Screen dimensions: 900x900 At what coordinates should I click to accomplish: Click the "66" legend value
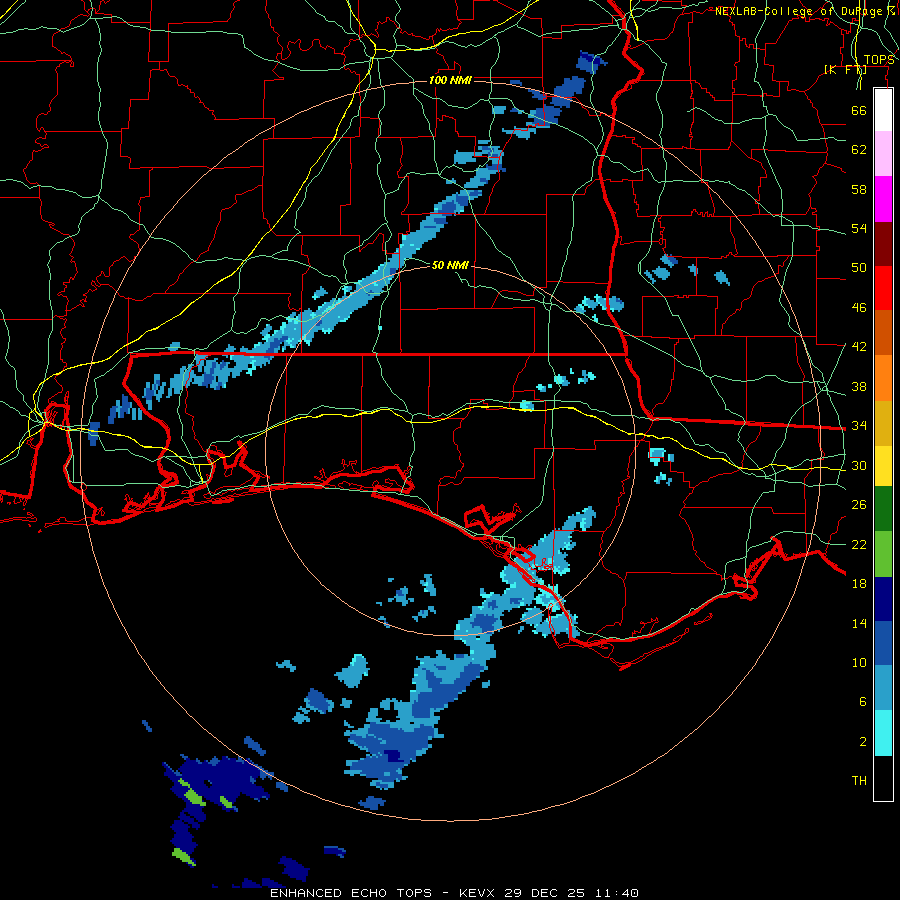(x=859, y=110)
